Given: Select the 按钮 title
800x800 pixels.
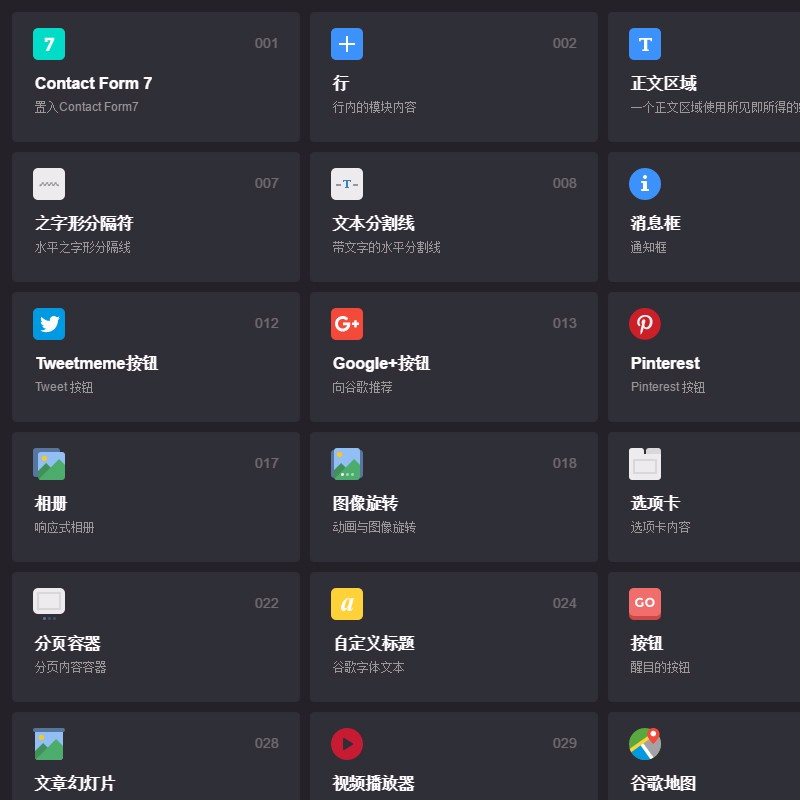Looking at the screenshot, I should tap(647, 643).
